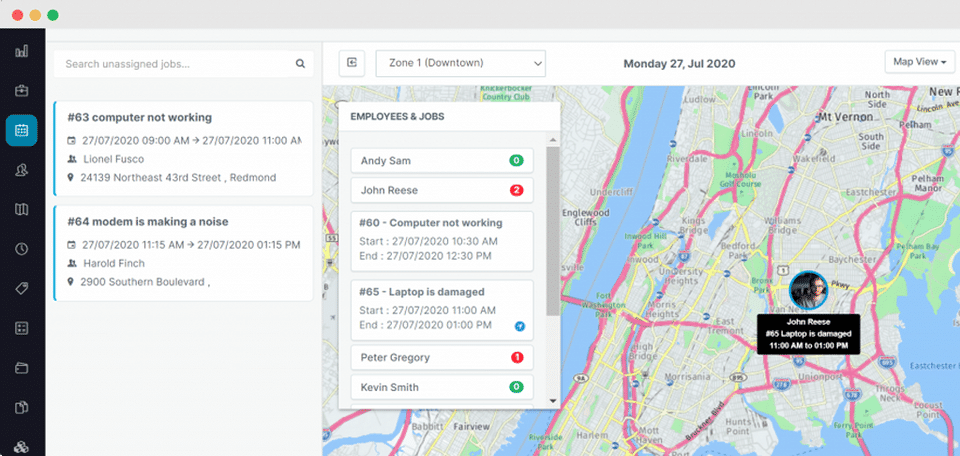Select job #63 computer not working card
This screenshot has width=960, height=456.
pyautogui.click(x=184, y=148)
